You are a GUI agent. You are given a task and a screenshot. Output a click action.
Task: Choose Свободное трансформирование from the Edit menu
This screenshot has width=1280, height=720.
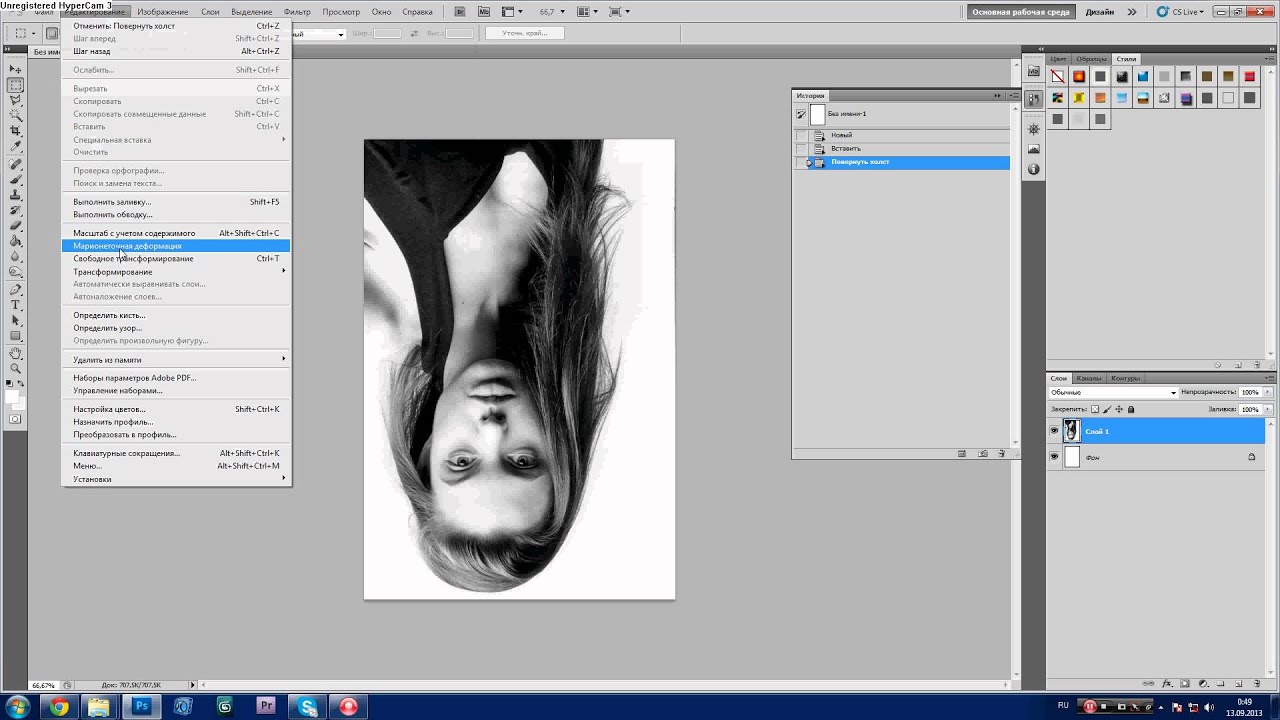coord(176,258)
